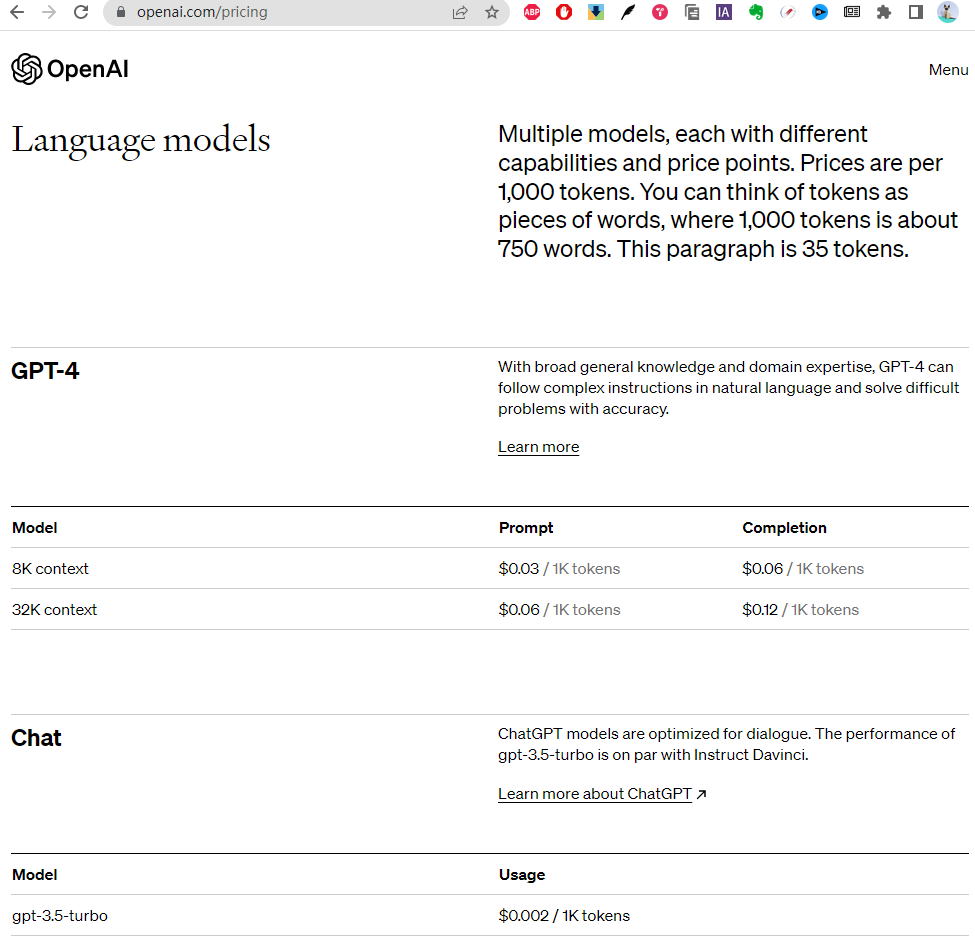The height and width of the screenshot is (943, 975).
Task: Click the 'GPT-4' section heading
Action: (x=45, y=371)
